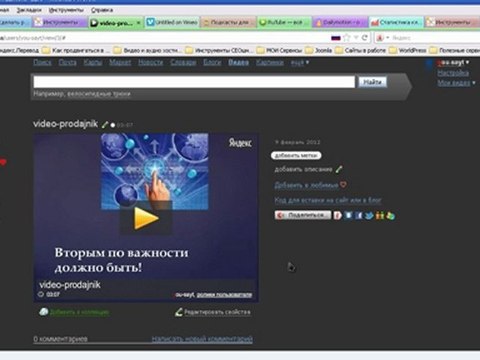480x360 pixels.
Task: Open the Поиск link in the Yandex navigation
Action: pos(42,62)
